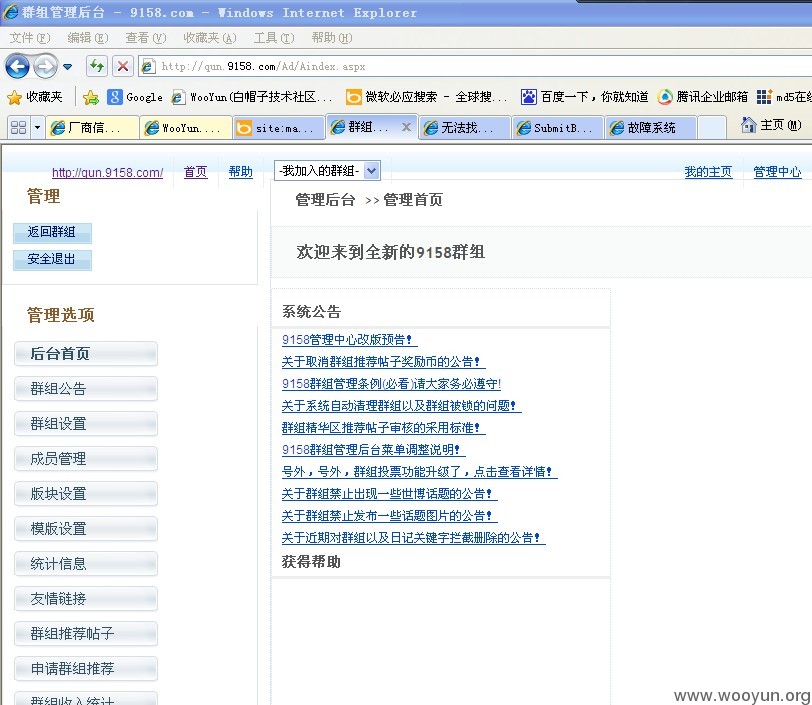Click the red Stop loading icon
Screen dimensions: 812x705
[123, 66]
